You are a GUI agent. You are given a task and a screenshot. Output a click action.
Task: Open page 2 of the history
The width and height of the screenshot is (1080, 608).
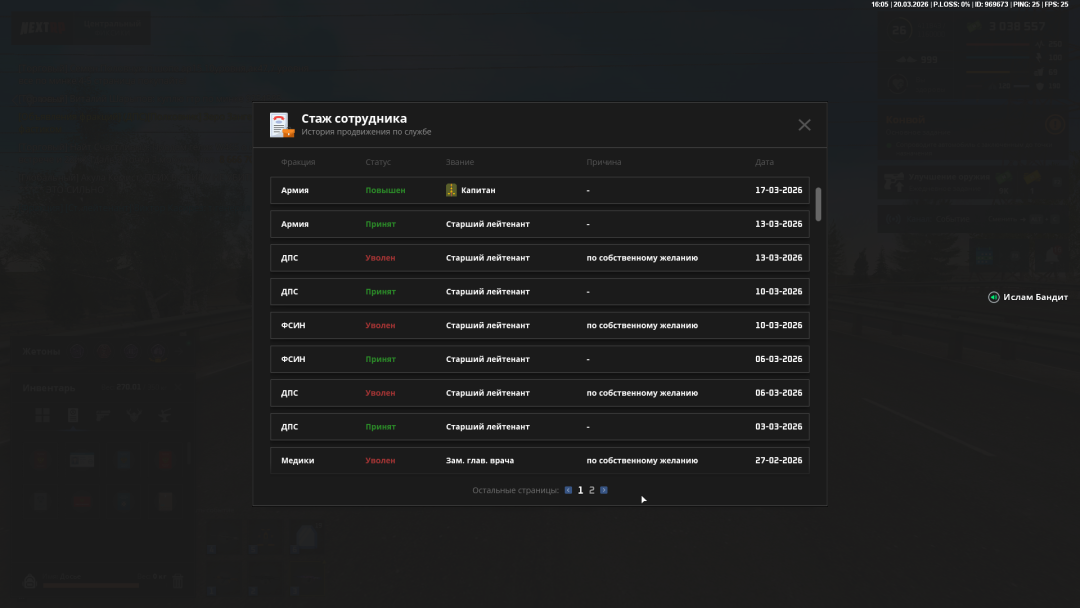click(x=592, y=490)
